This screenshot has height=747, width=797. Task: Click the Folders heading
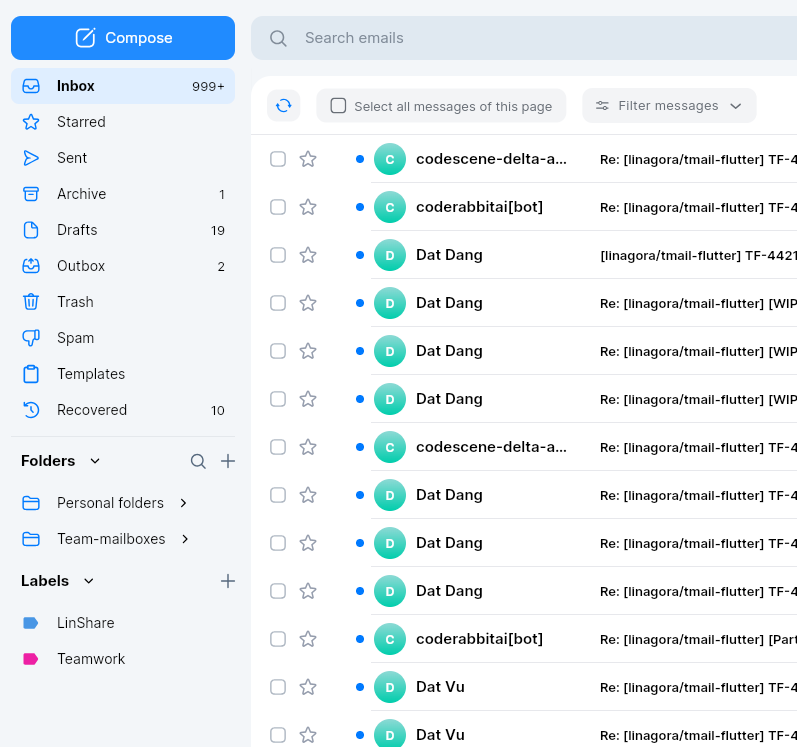[48, 461]
